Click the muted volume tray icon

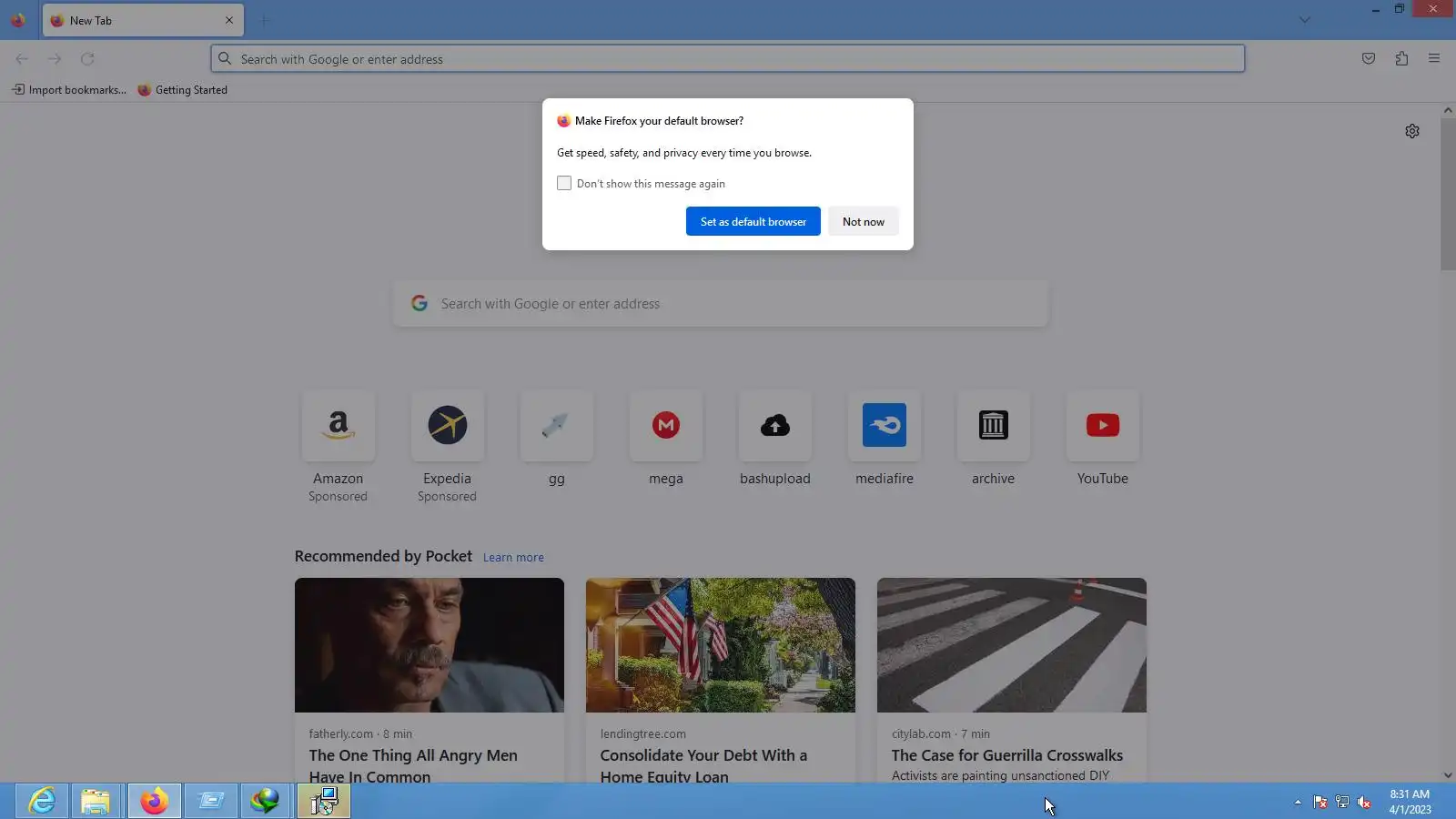[1364, 802]
